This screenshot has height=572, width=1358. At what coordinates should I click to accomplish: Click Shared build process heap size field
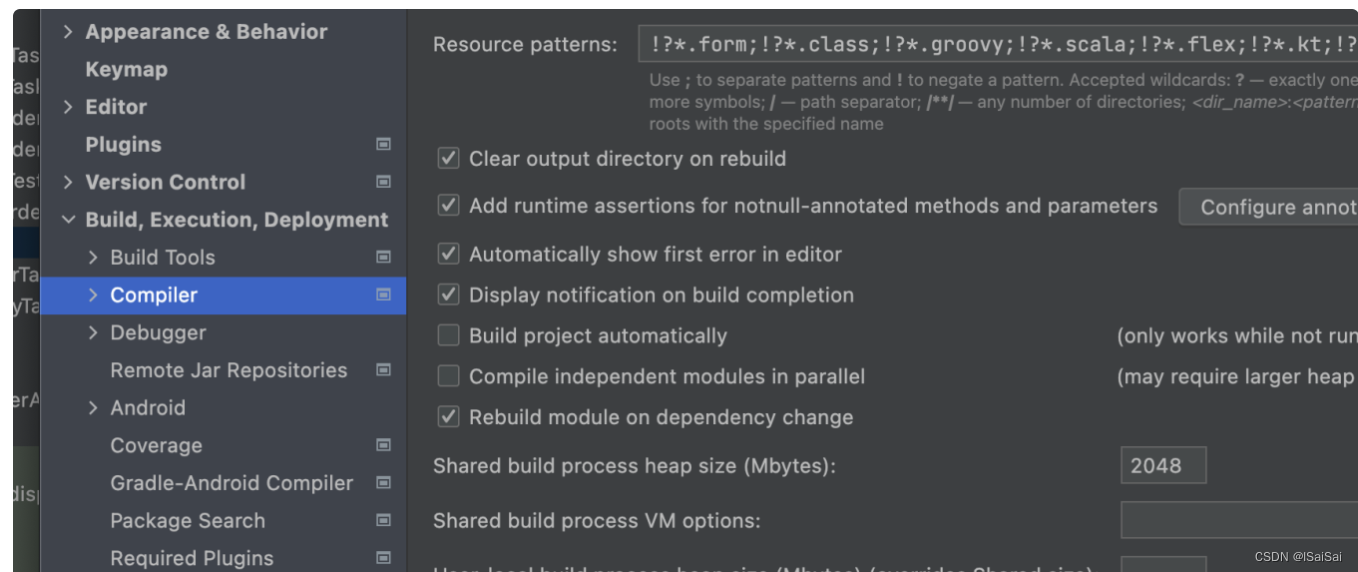(x=1163, y=465)
